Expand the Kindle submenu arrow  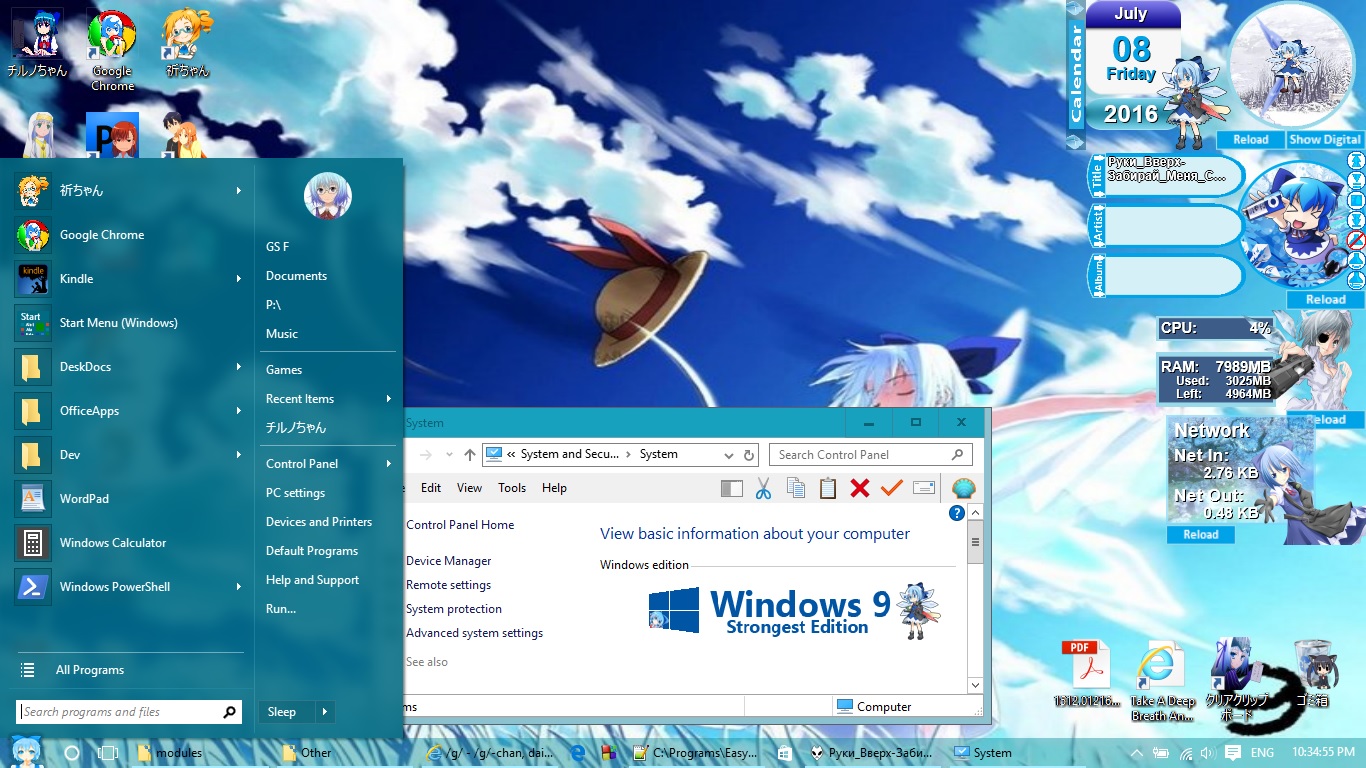pos(238,279)
